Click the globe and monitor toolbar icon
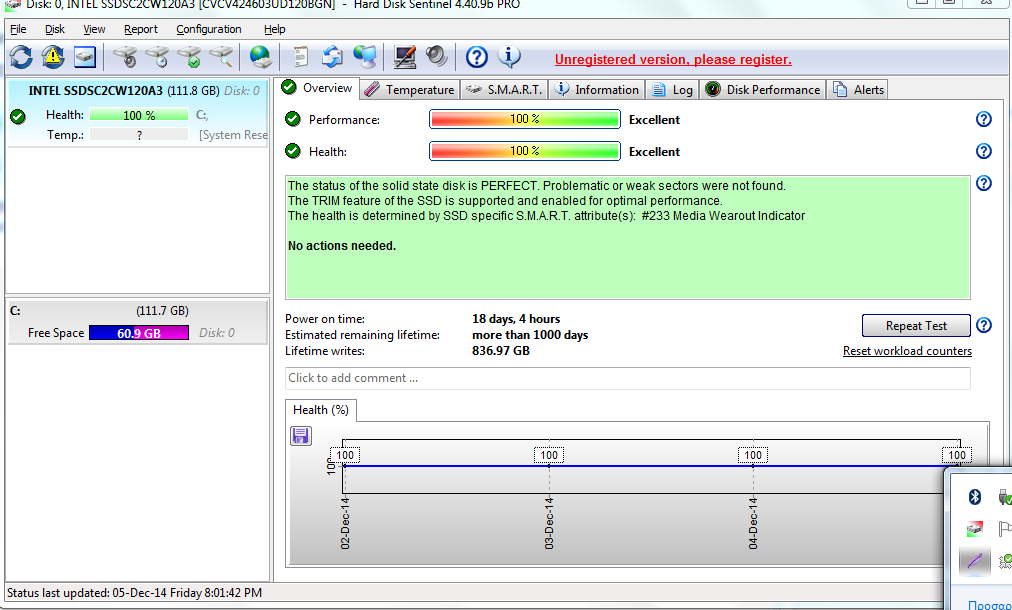The width and height of the screenshot is (1012, 610). tap(365, 57)
